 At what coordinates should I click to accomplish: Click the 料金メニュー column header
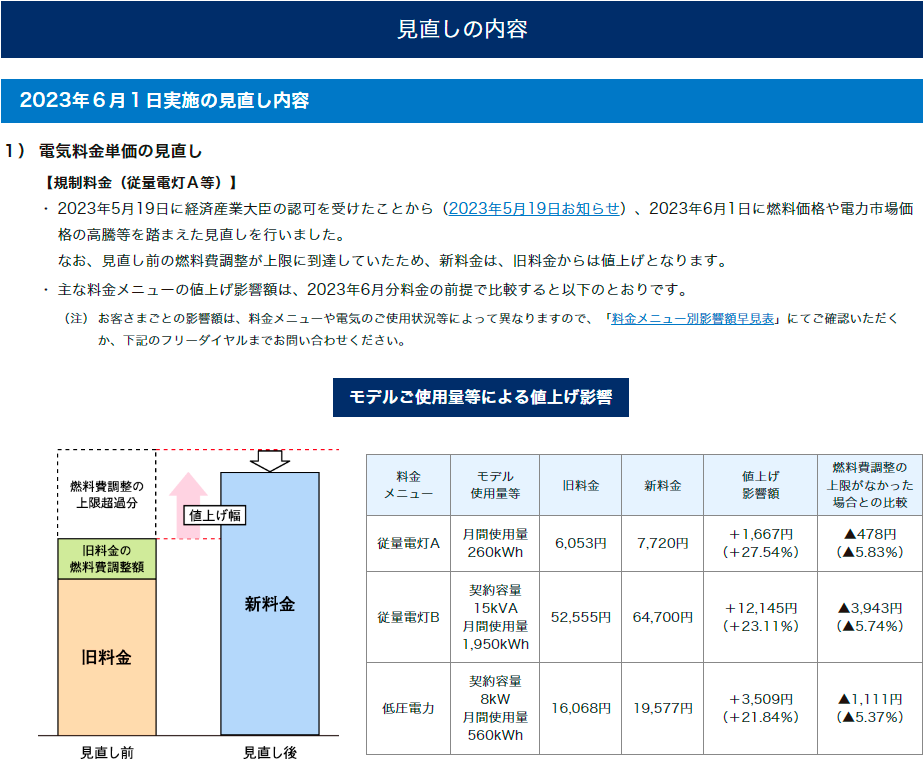click(408, 485)
